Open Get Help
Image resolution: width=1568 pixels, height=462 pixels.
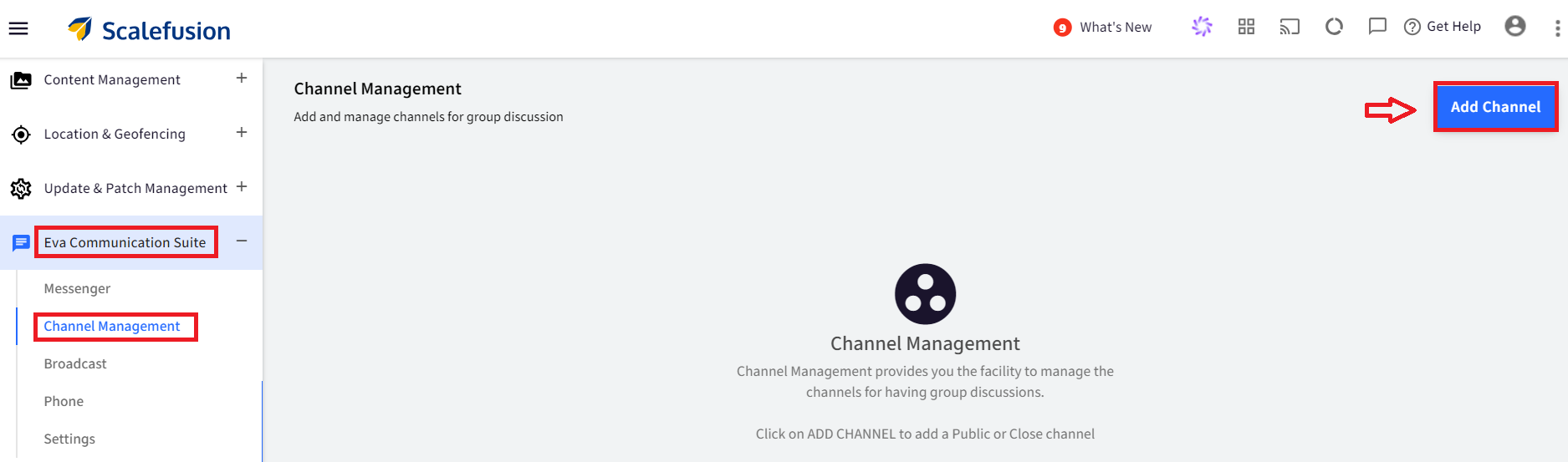1443,27
